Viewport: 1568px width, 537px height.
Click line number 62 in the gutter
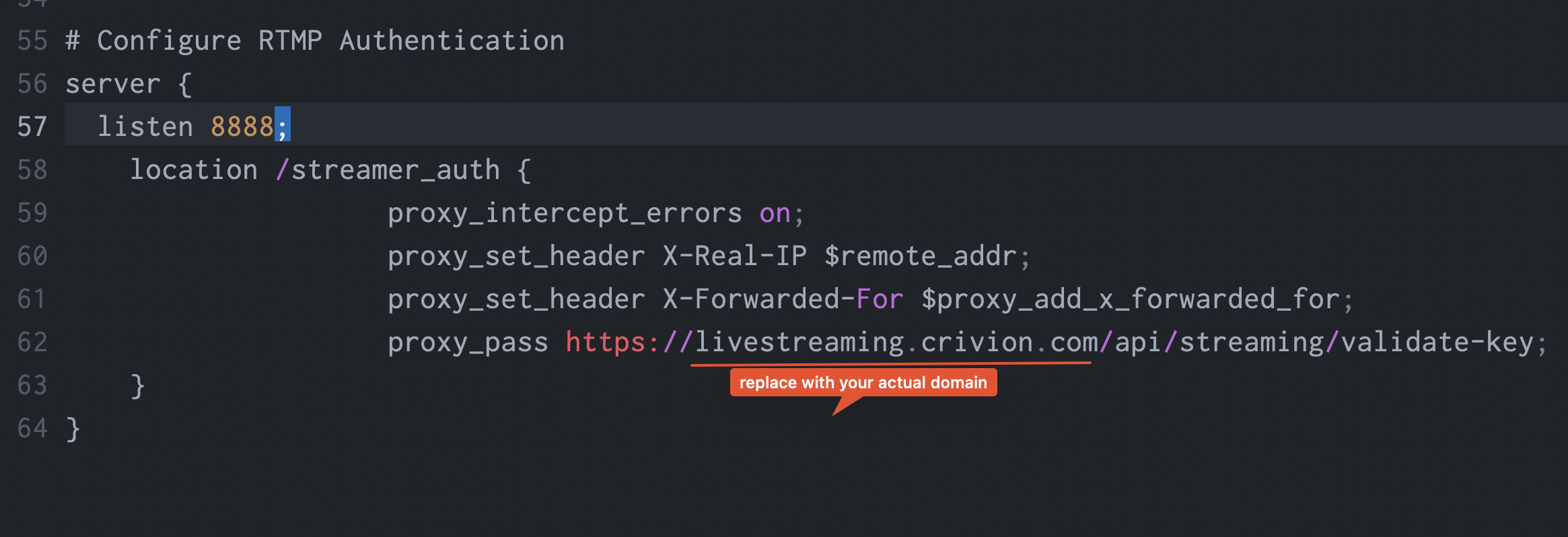click(32, 343)
